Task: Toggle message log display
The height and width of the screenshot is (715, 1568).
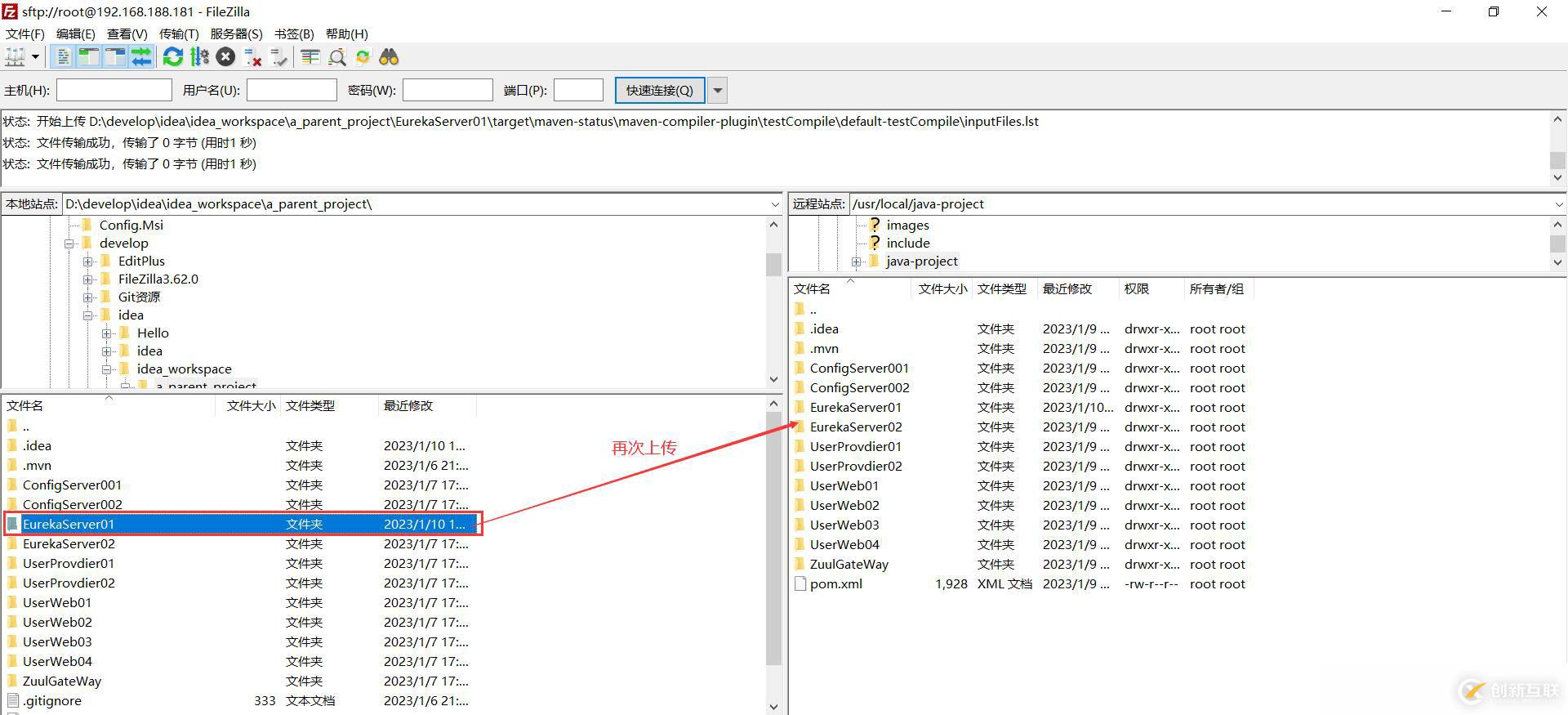Action: (x=63, y=57)
